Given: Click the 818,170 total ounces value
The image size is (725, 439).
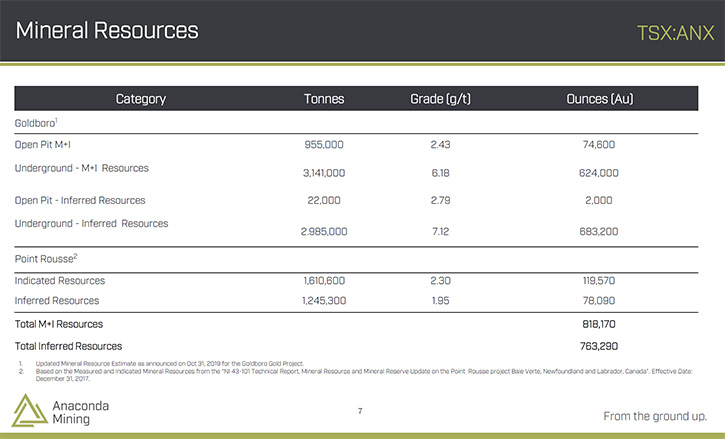Looking at the screenshot, I should pyautogui.click(x=599, y=324).
